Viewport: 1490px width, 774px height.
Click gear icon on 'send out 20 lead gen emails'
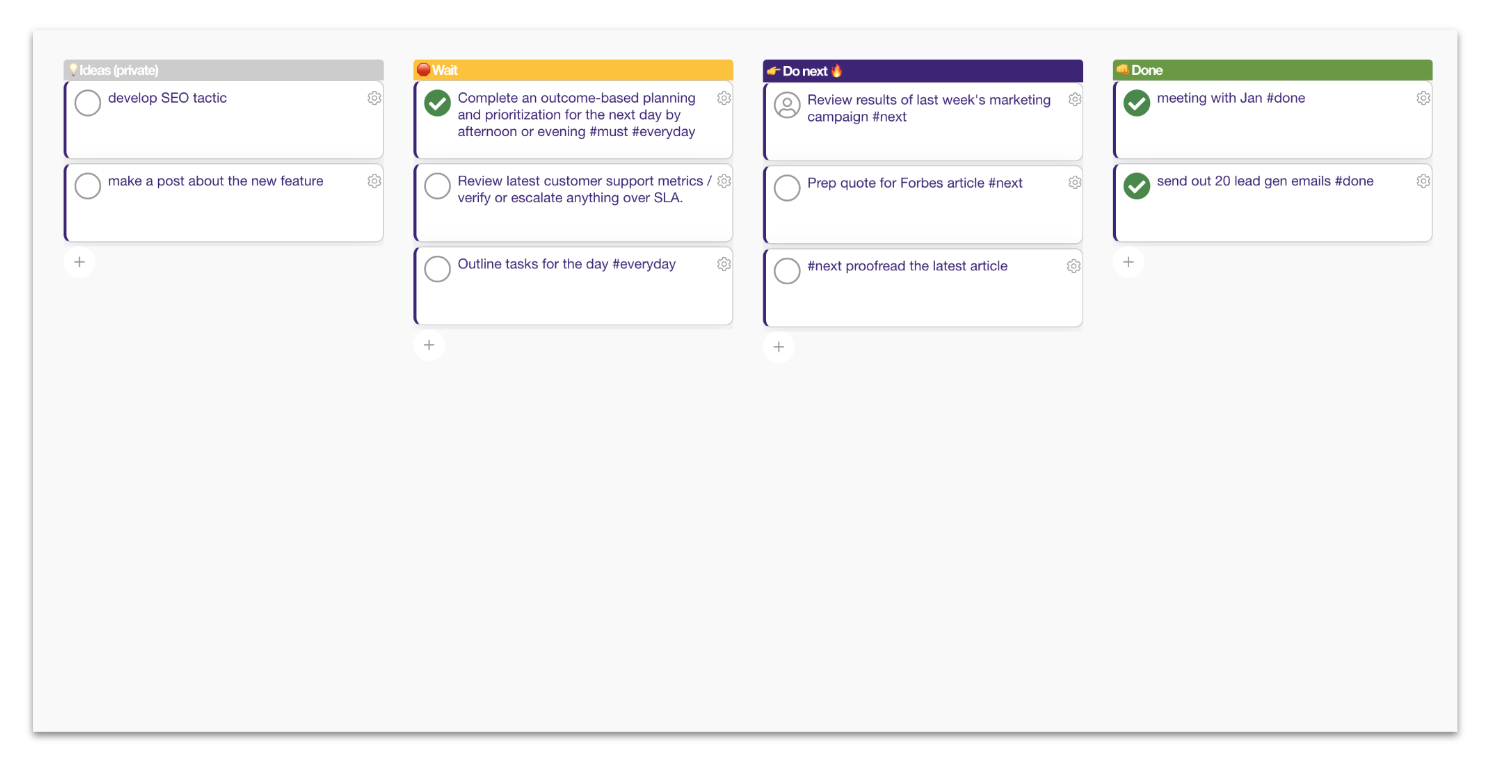(x=1423, y=181)
